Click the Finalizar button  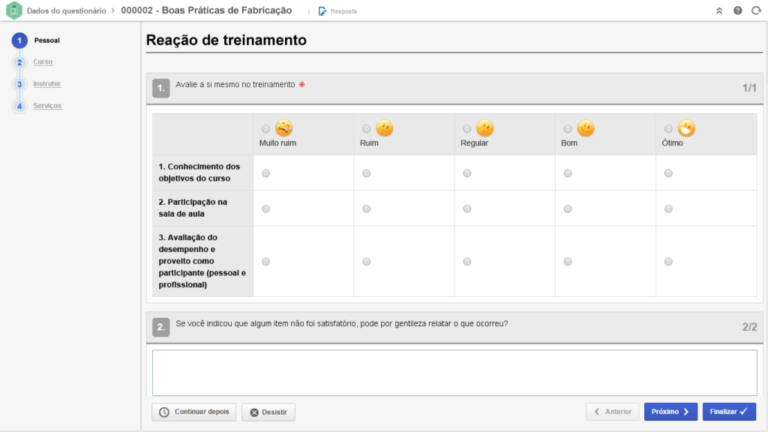click(x=729, y=411)
